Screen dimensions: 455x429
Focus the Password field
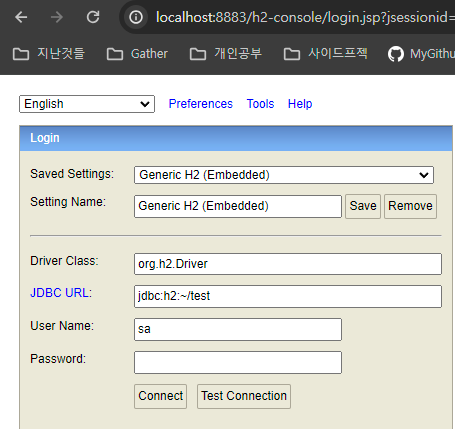click(238, 362)
